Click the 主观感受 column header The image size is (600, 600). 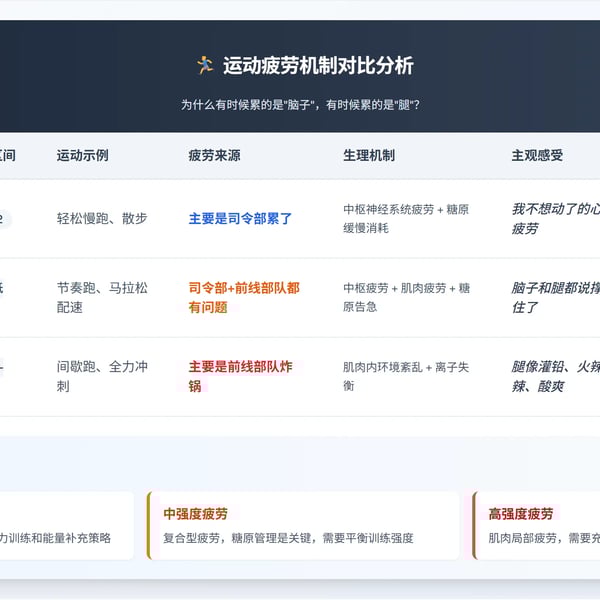coord(537,155)
